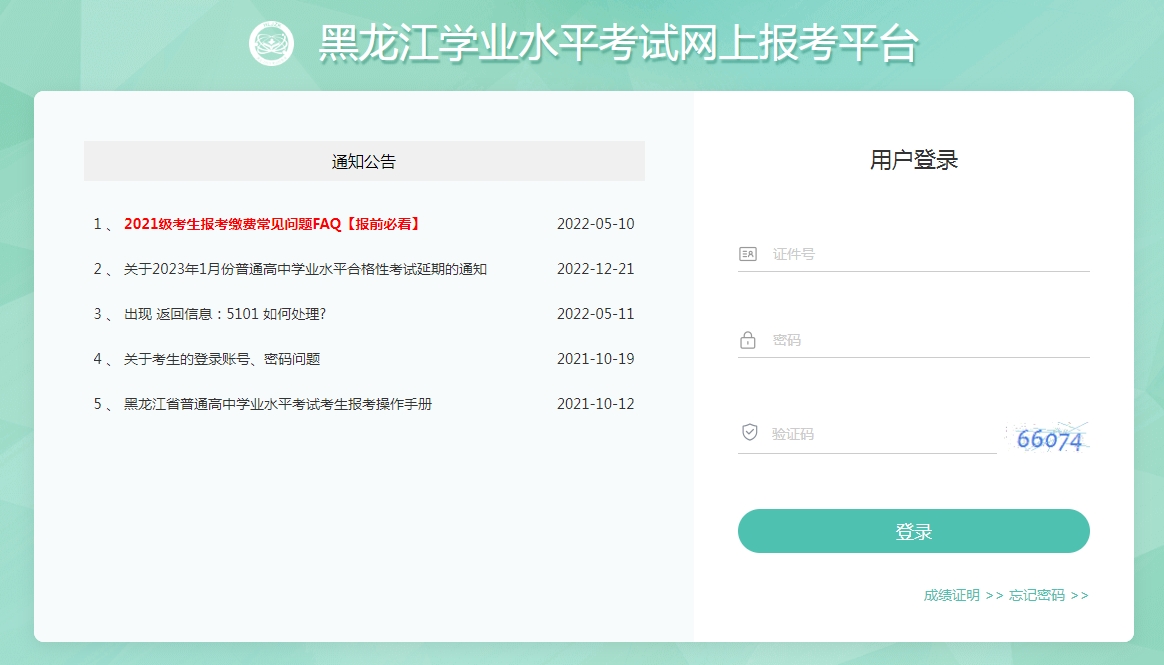
Task: Focus the 验证码 input field
Action: pyautogui.click(x=867, y=434)
